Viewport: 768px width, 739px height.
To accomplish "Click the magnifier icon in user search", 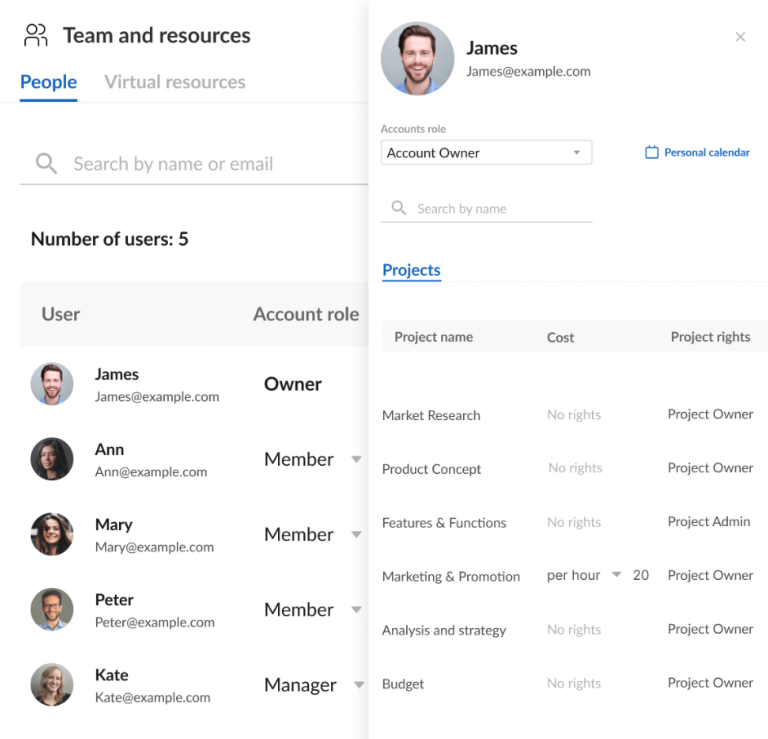I will [46, 163].
